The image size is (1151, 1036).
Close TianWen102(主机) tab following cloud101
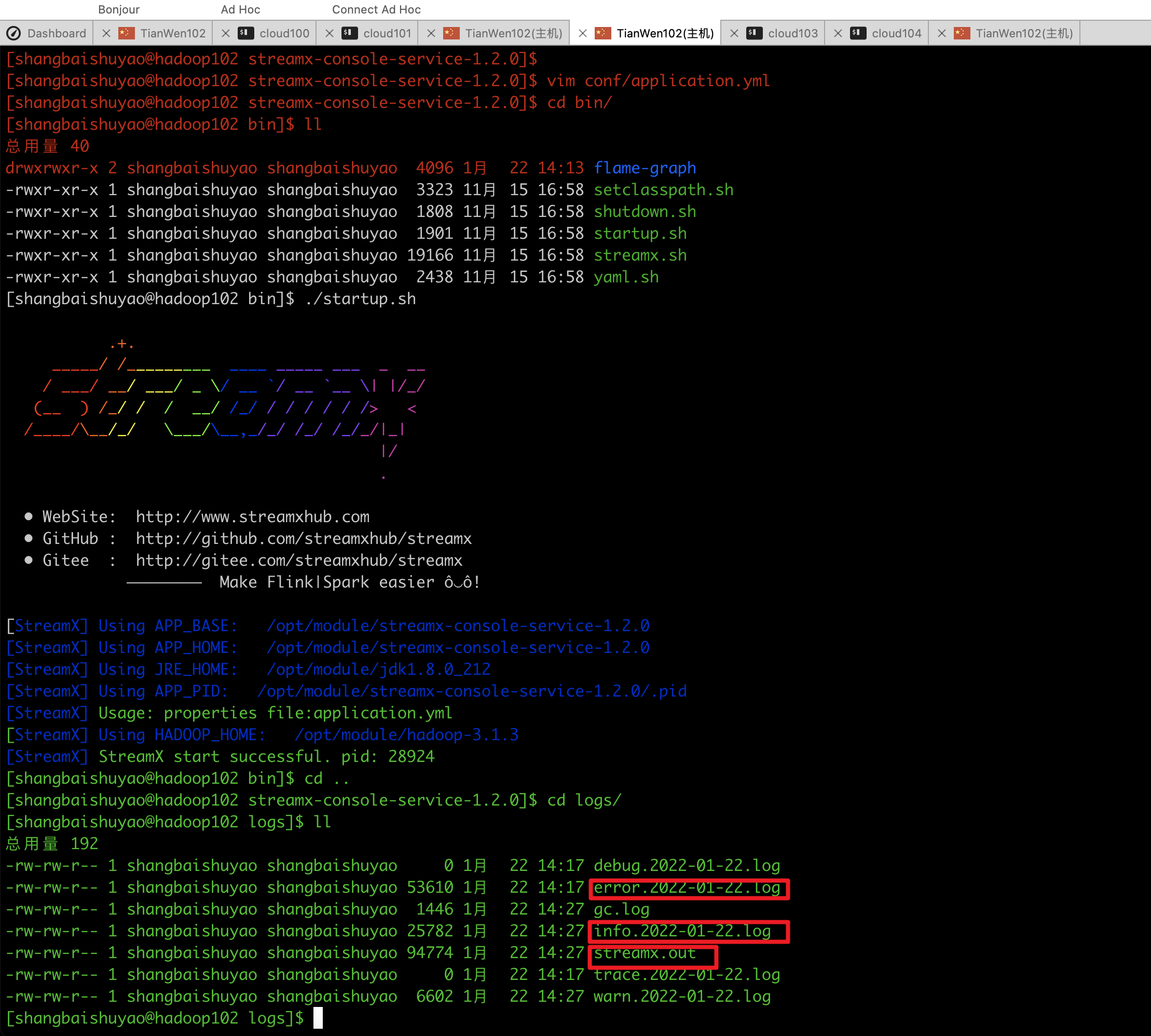tap(431, 33)
